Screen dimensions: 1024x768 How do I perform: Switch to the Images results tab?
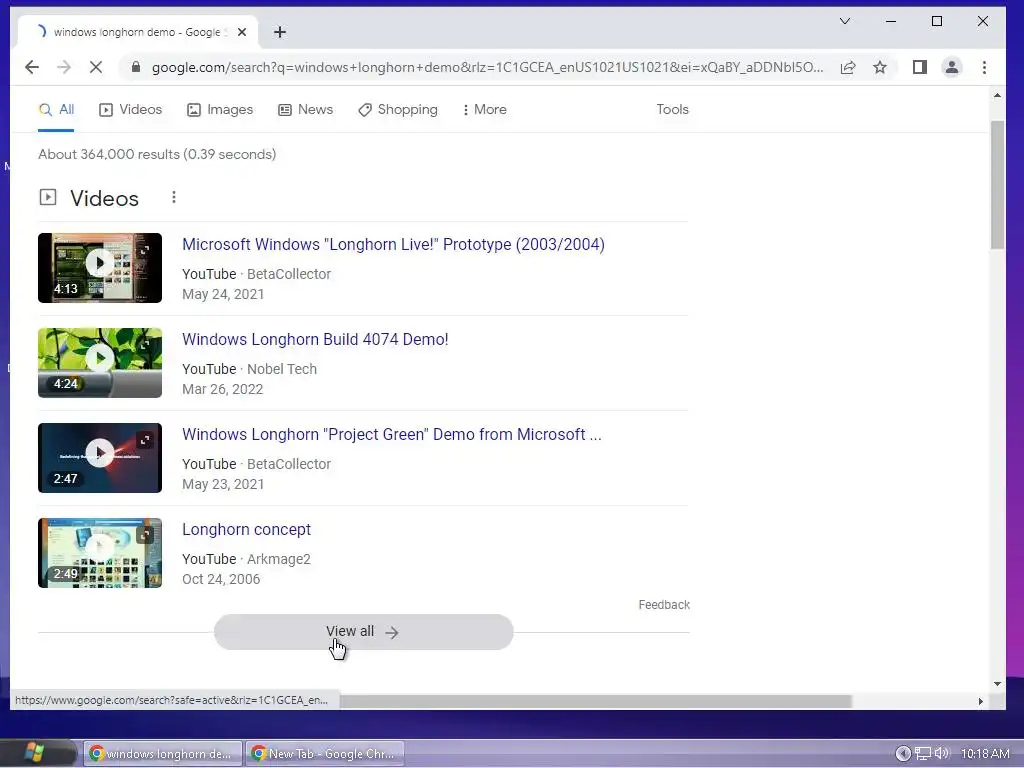pos(220,109)
